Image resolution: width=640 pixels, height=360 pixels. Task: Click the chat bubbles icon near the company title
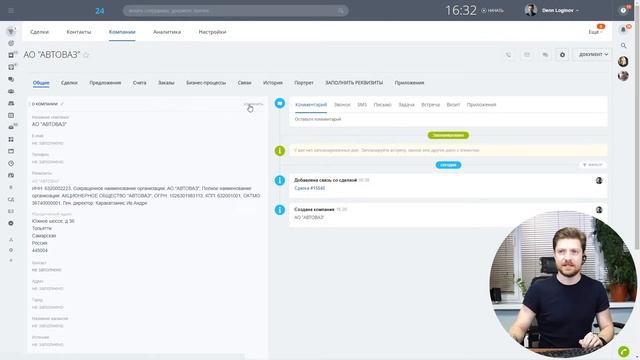545,55
